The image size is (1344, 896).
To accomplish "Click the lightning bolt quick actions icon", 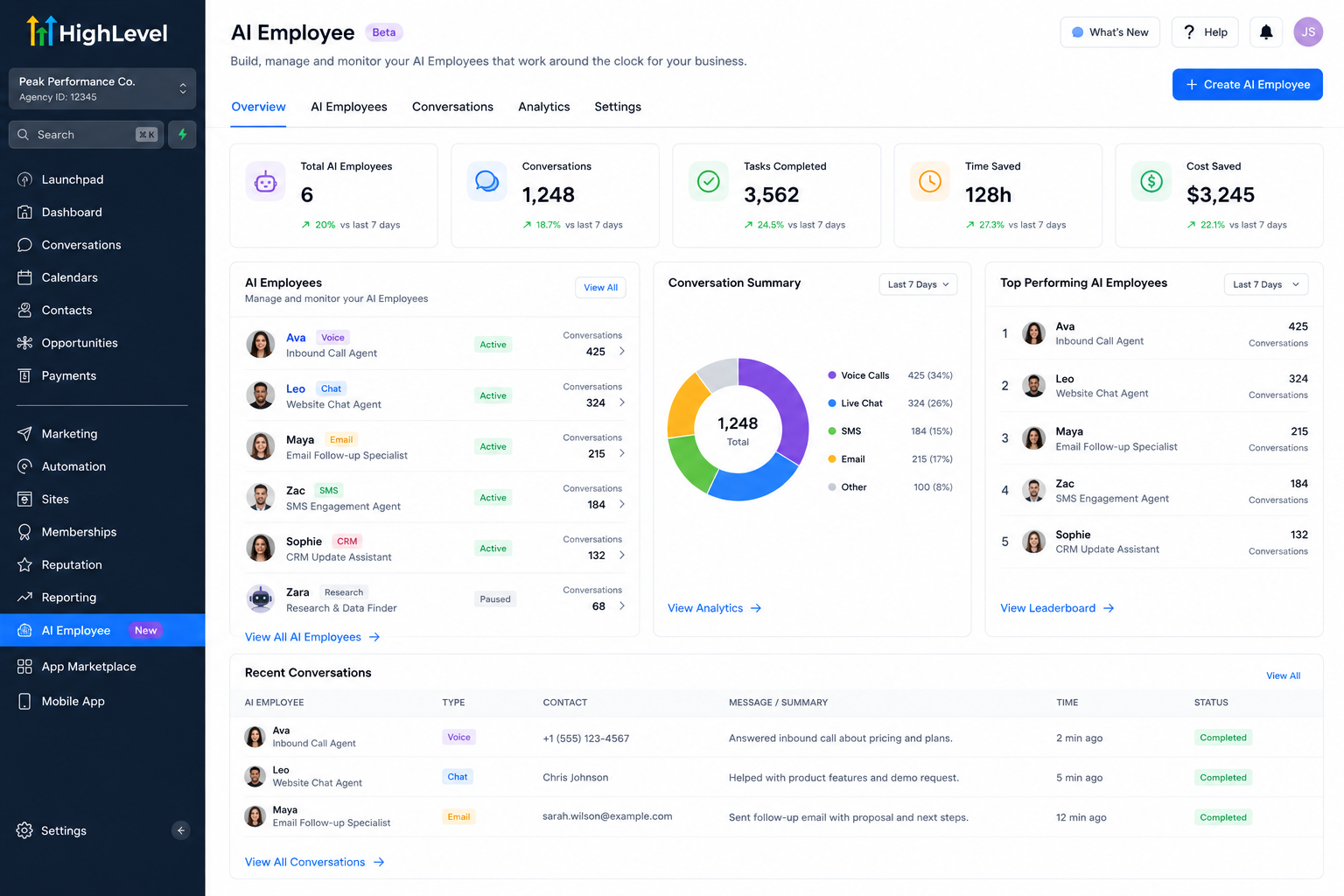I will pyautogui.click(x=182, y=135).
